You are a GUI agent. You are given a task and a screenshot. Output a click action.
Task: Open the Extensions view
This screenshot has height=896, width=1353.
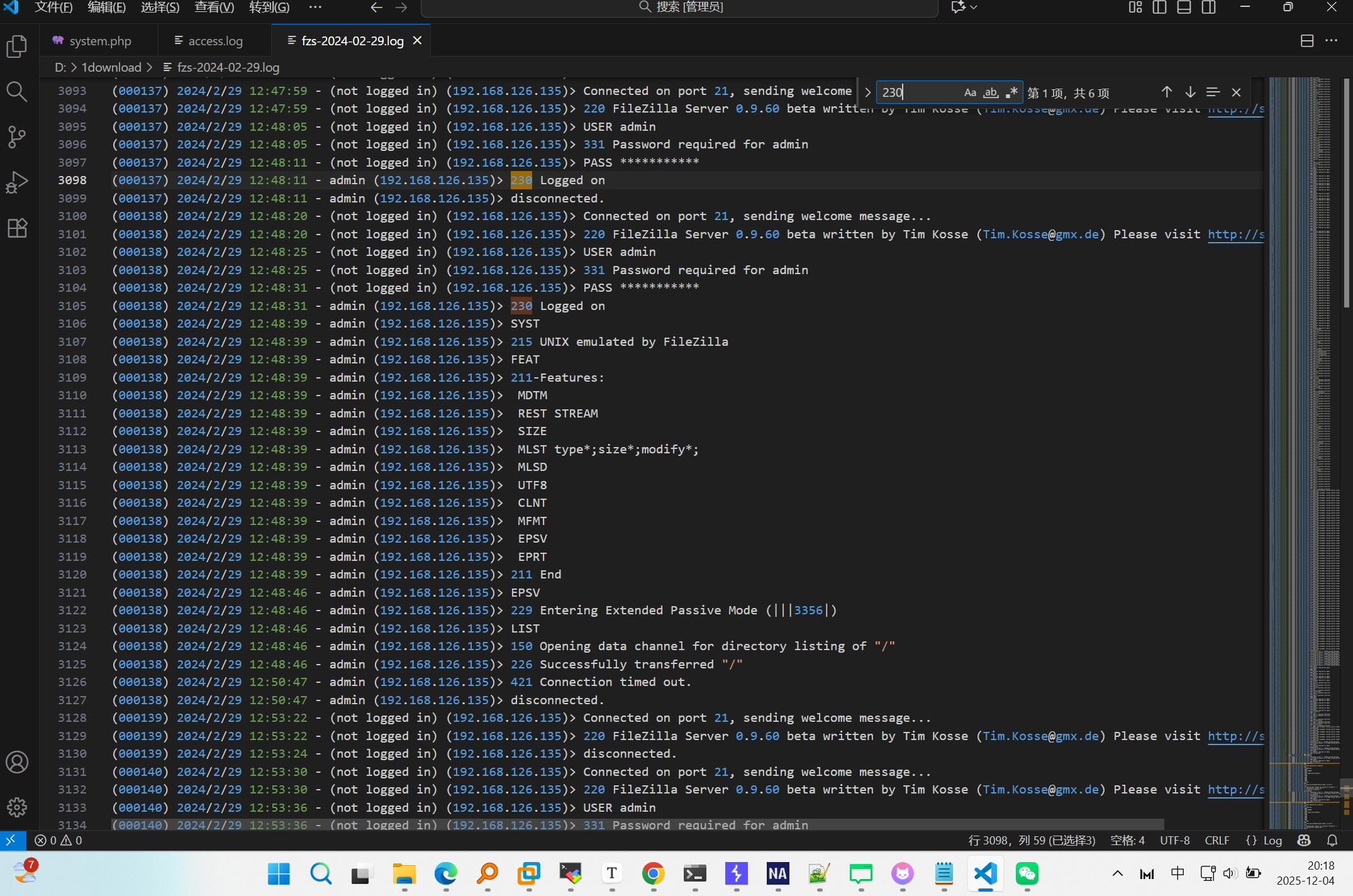(17, 228)
